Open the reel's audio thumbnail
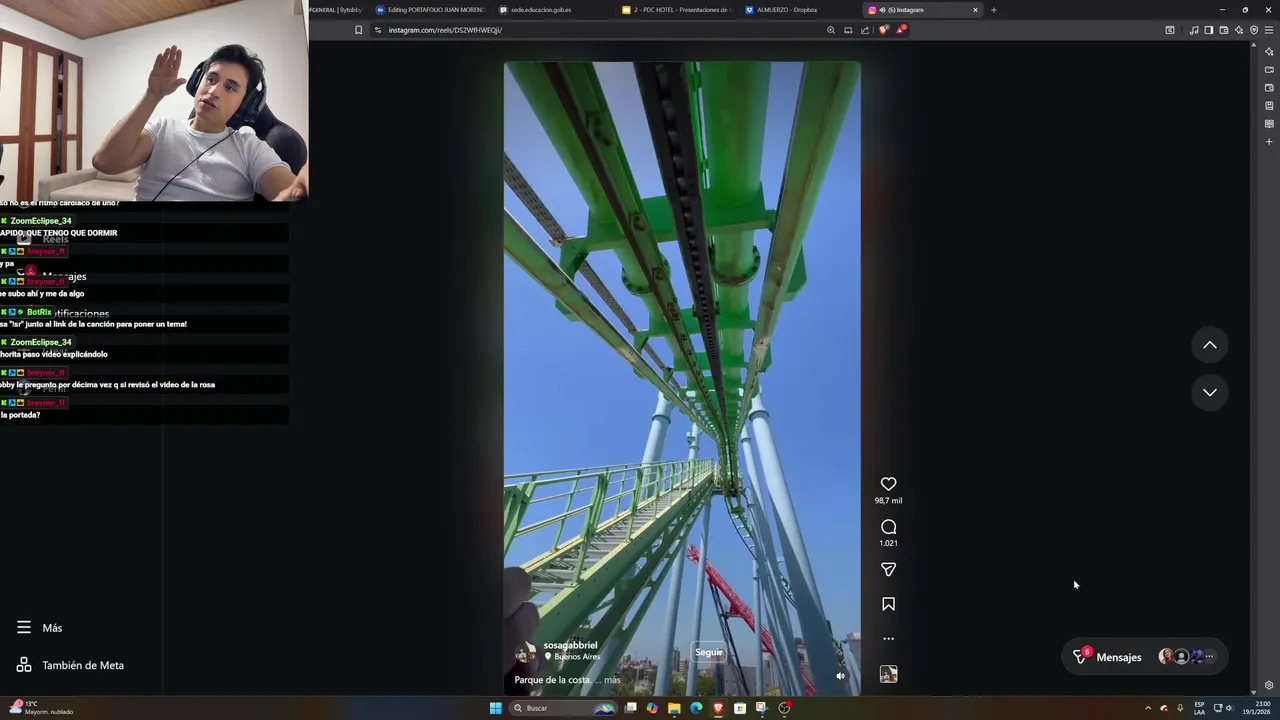Image resolution: width=1280 pixels, height=720 pixels. [888, 674]
